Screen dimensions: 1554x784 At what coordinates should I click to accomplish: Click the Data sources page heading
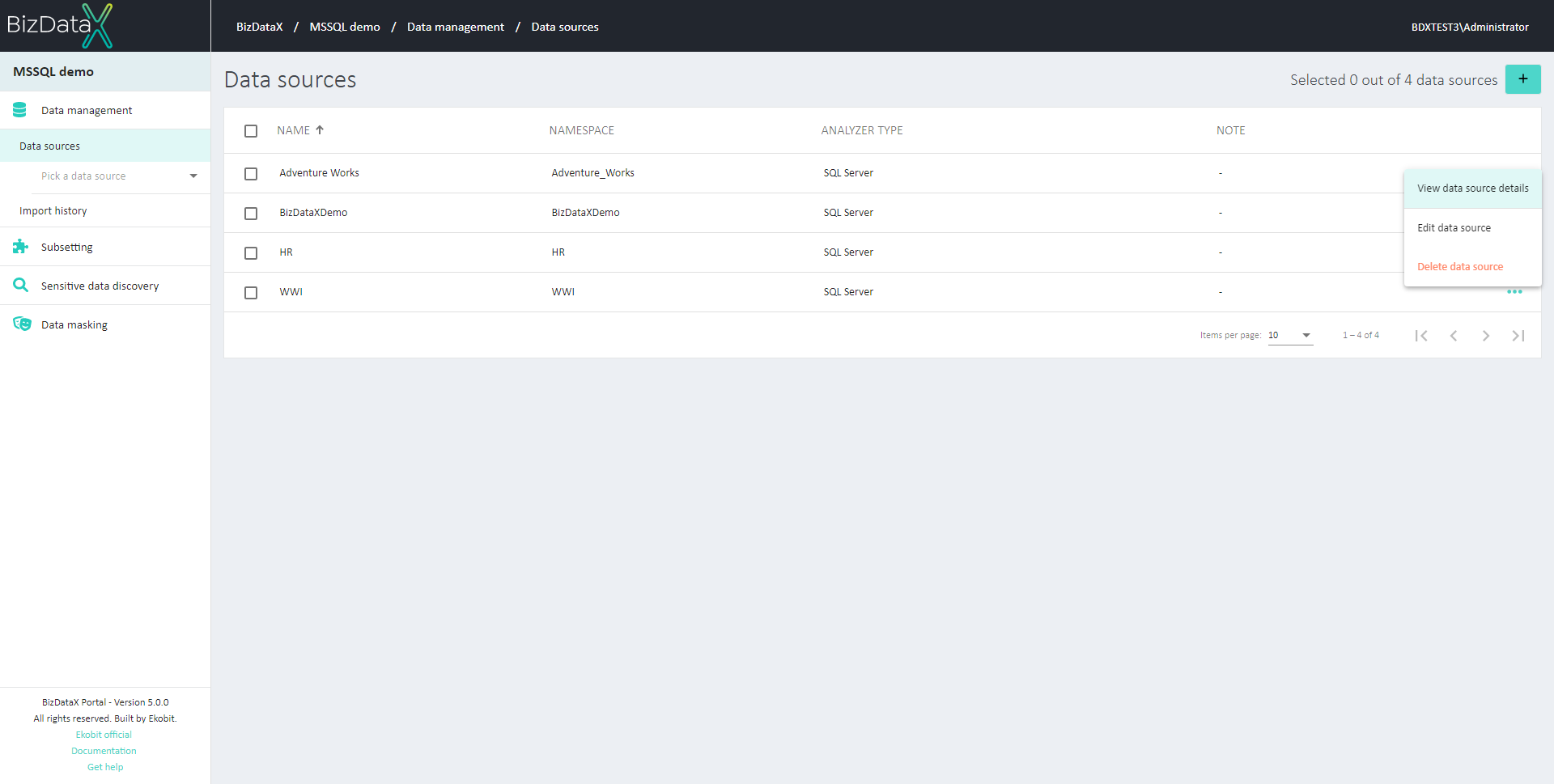[x=290, y=79]
